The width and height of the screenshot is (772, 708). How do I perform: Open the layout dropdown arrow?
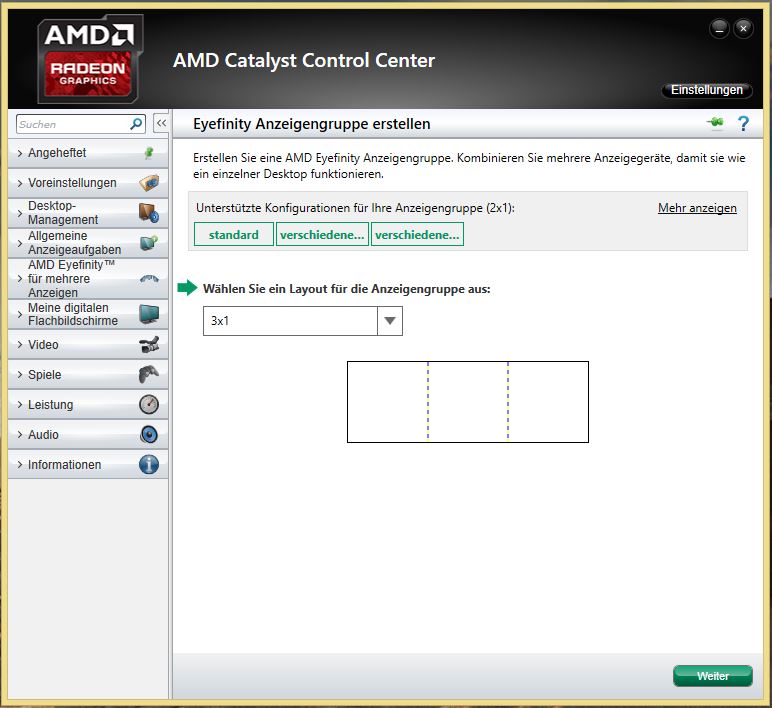coord(390,321)
